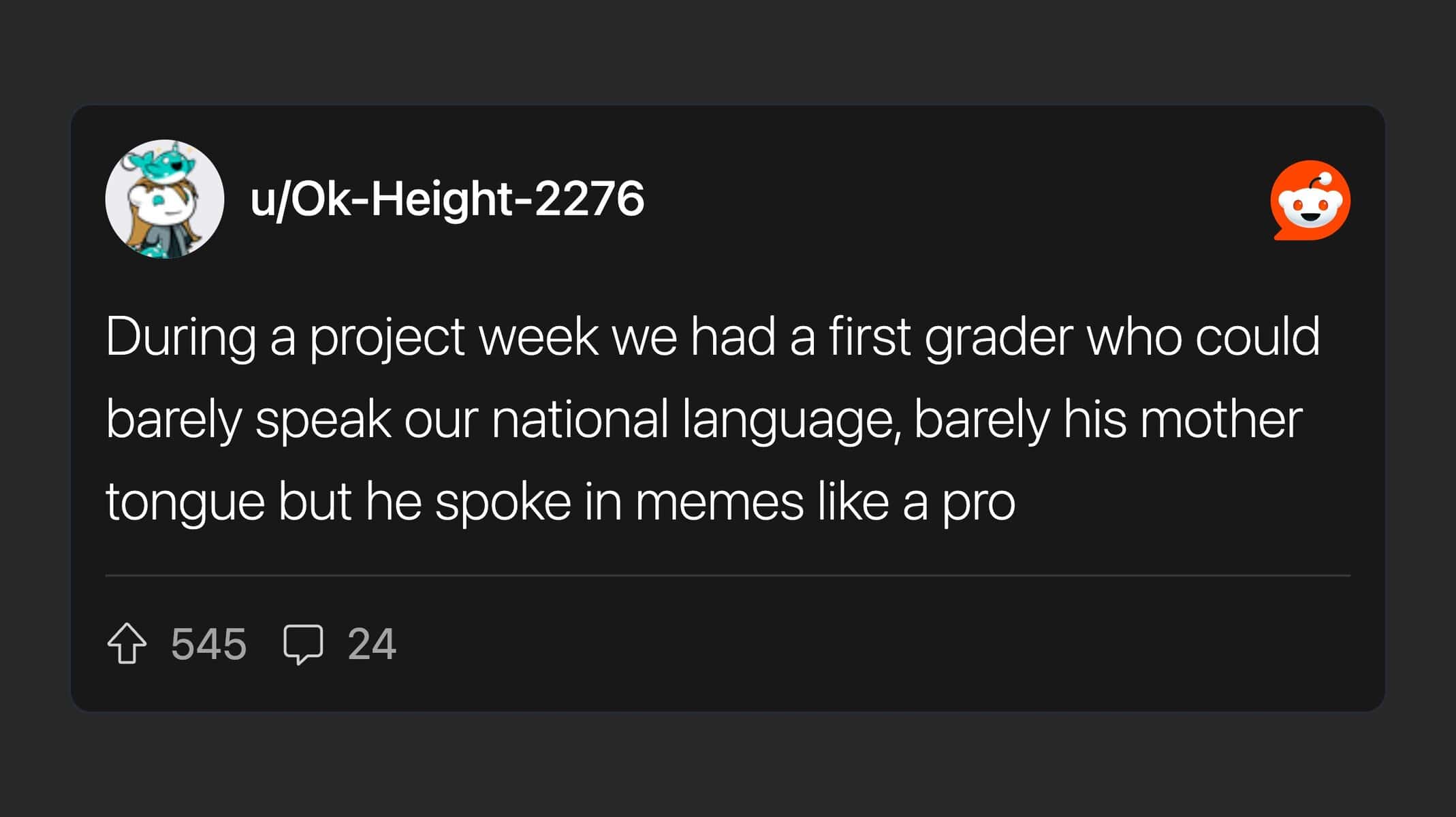The image size is (1456, 817).
Task: Open the user's Snoo avatar picture
Action: click(165, 199)
